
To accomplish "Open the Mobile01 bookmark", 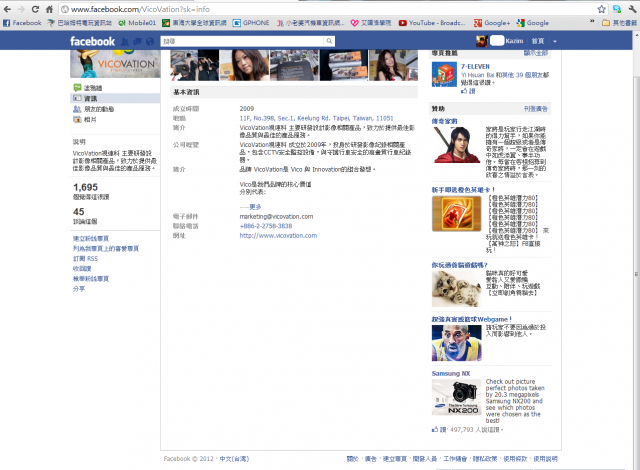I will (x=137, y=23).
